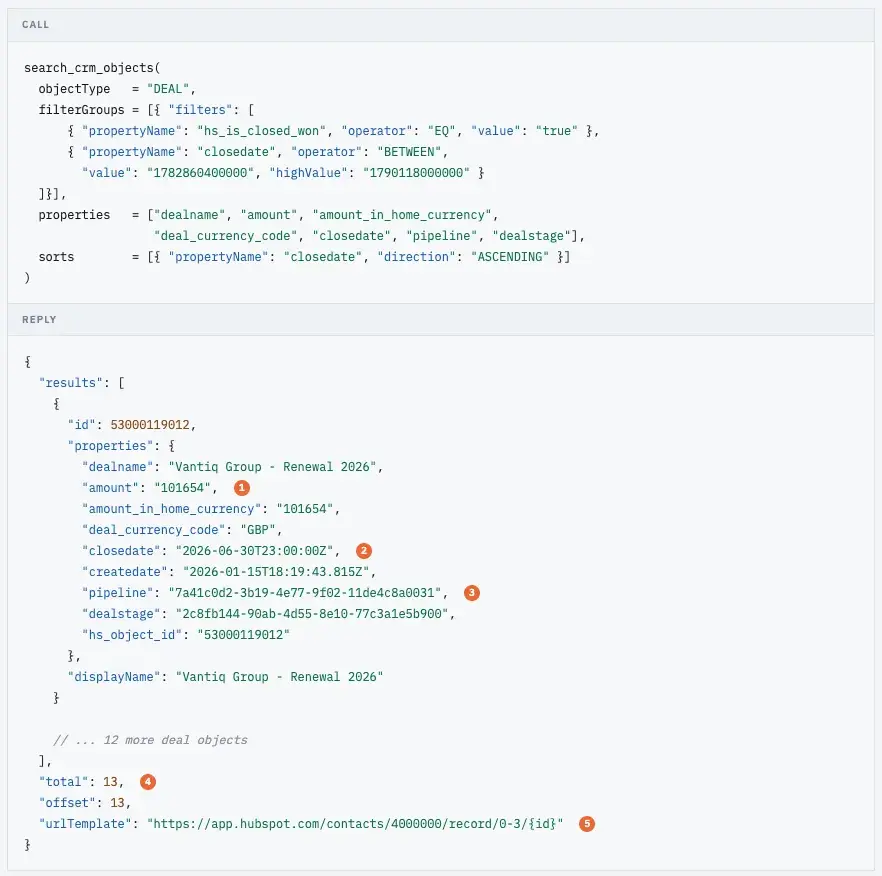882x876 pixels.
Task: Click the "101654" value on the "amount" line
Action: pos(182,488)
